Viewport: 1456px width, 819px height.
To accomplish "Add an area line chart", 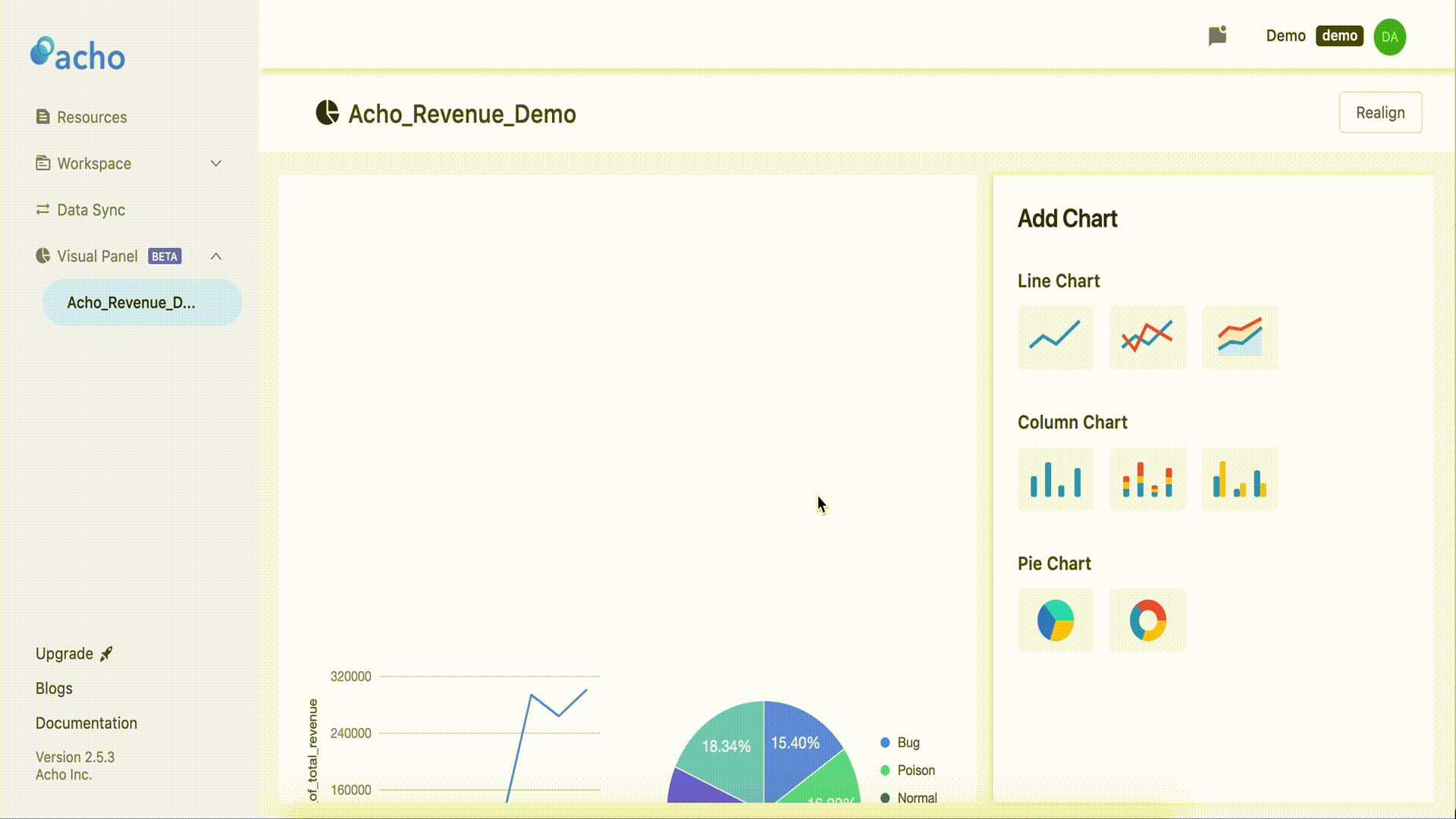I will pos(1240,337).
